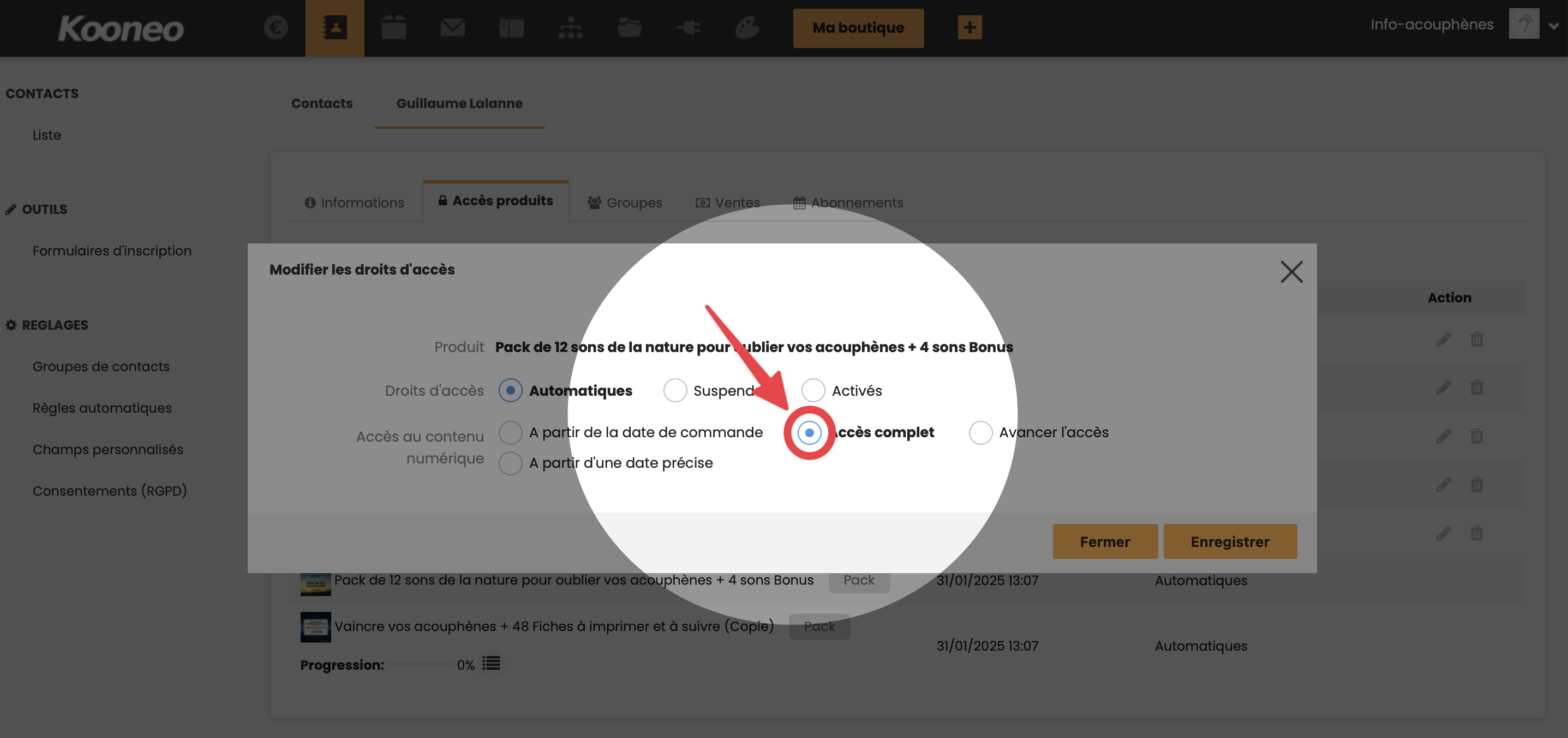Click the fourth row trash icon
Viewport: 1568px width, 738px height.
coord(1477,485)
